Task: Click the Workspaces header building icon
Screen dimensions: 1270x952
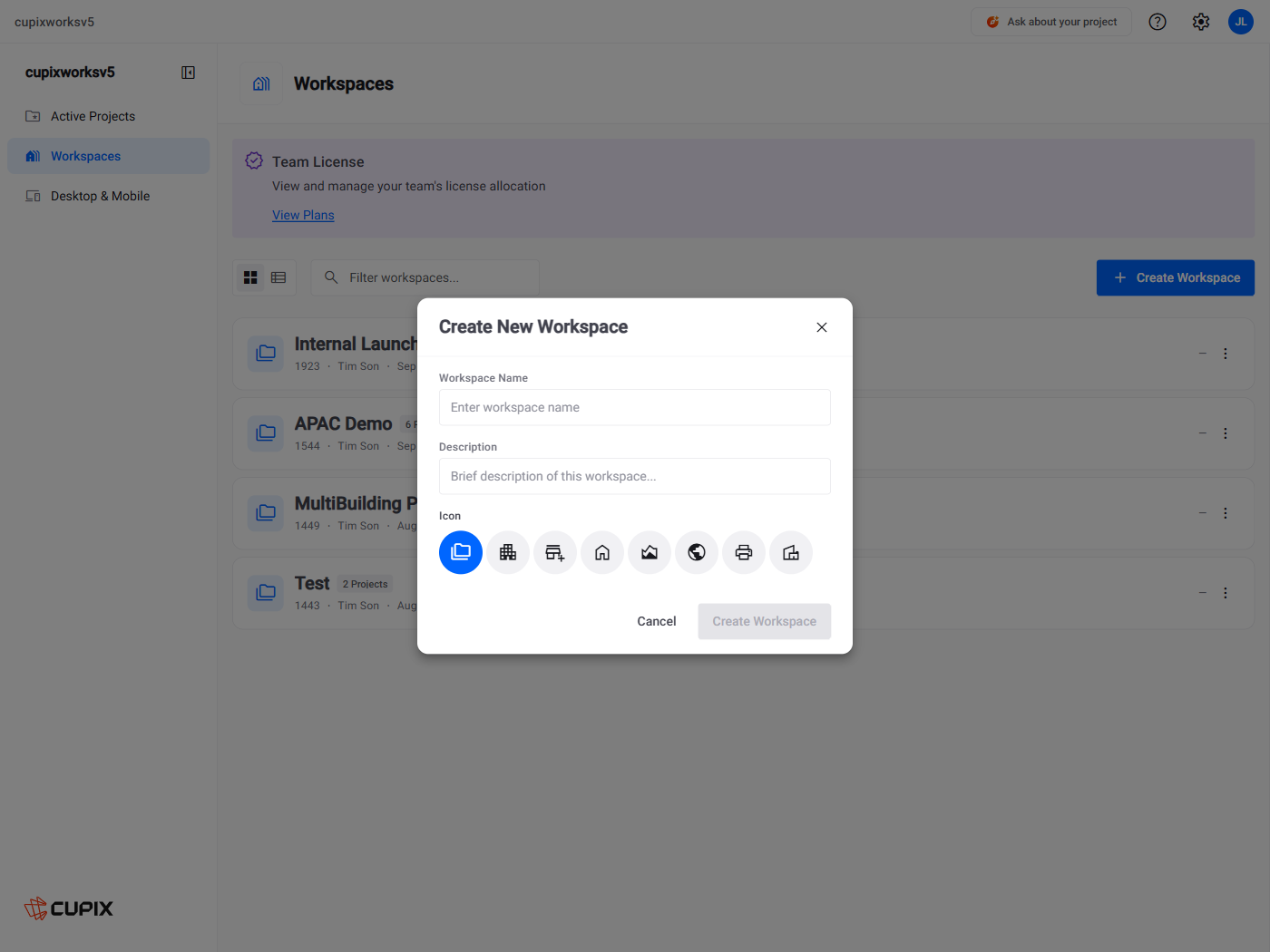Action: 261,83
